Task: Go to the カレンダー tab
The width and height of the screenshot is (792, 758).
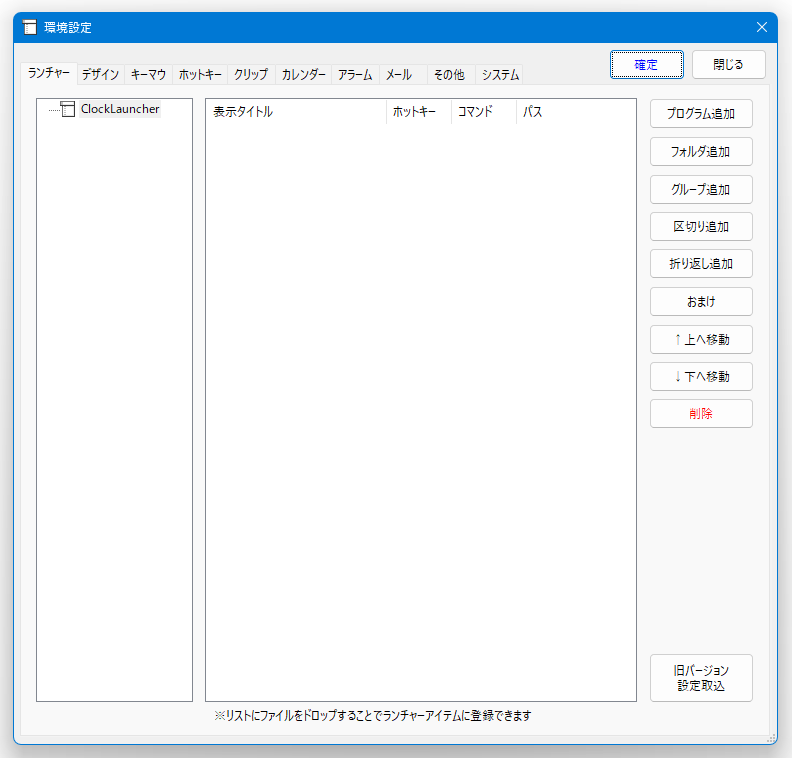Action: tap(304, 75)
